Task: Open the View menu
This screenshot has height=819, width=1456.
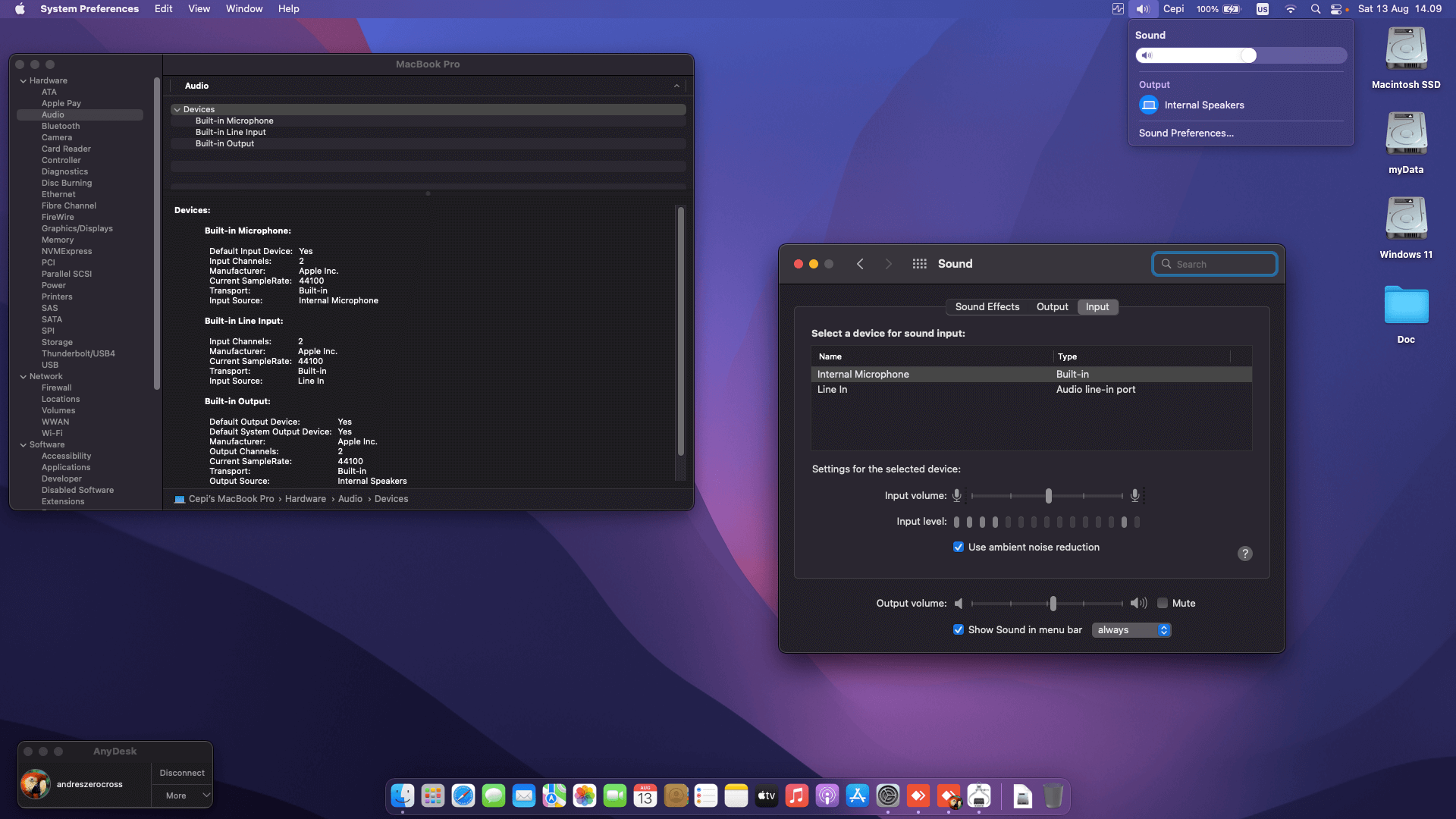Action: click(x=199, y=8)
